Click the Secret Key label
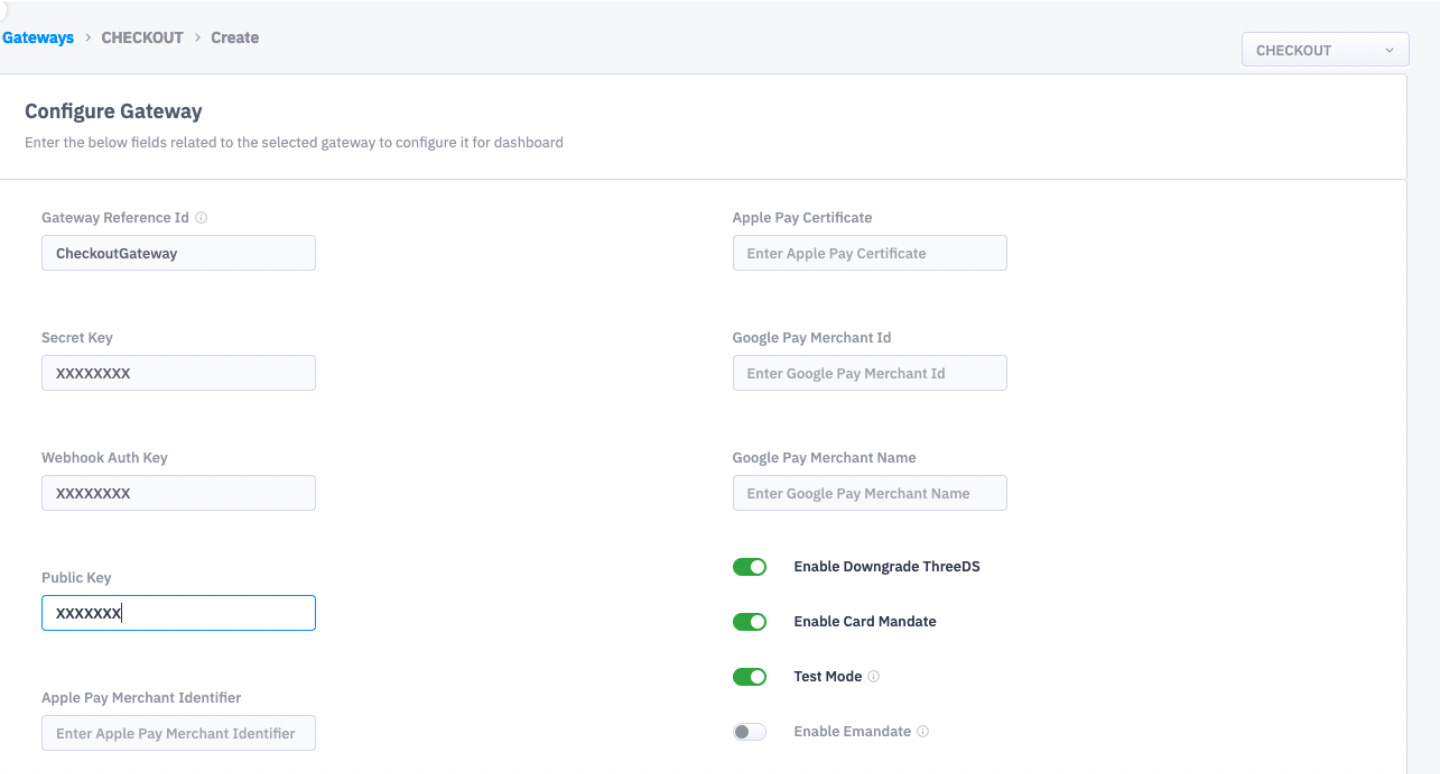This screenshot has width=1440, height=774. 77,338
